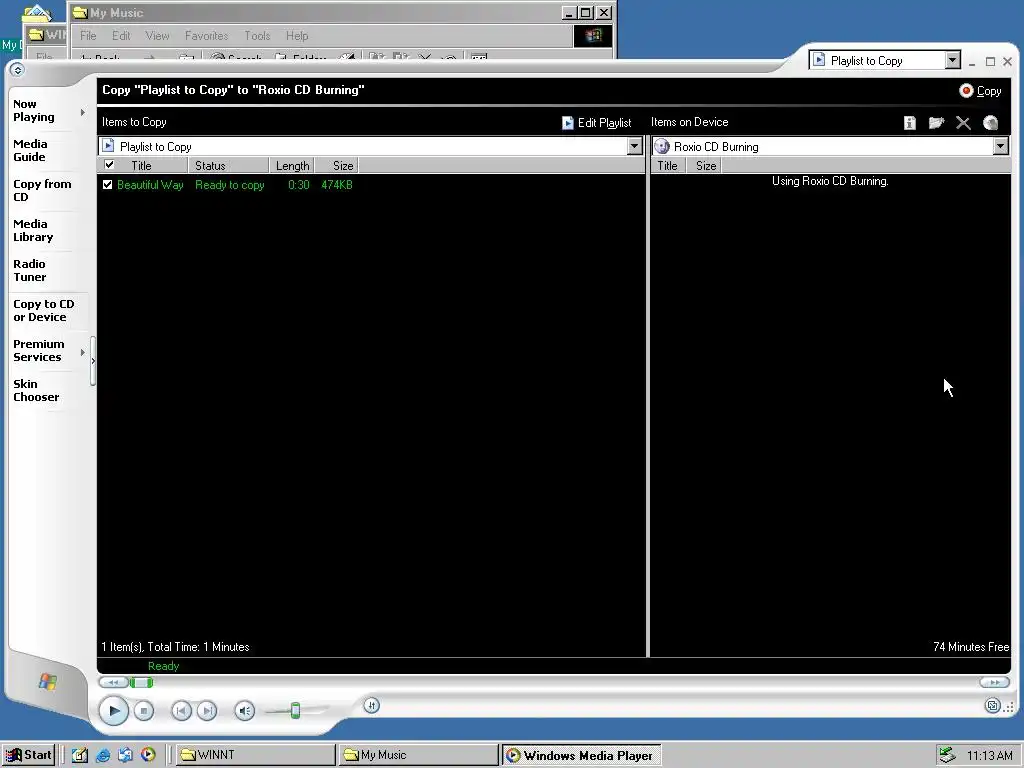1024x768 pixels.
Task: Mute the sound with speaker icon
Action: (244, 711)
